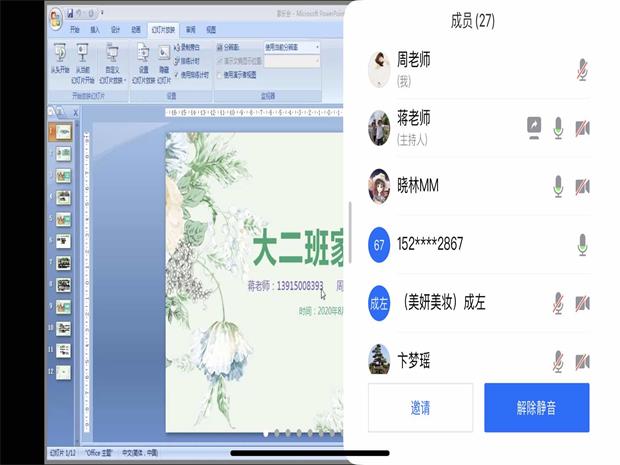
Task: Open the 分辨率 resolution dropdown
Action: pos(292,47)
